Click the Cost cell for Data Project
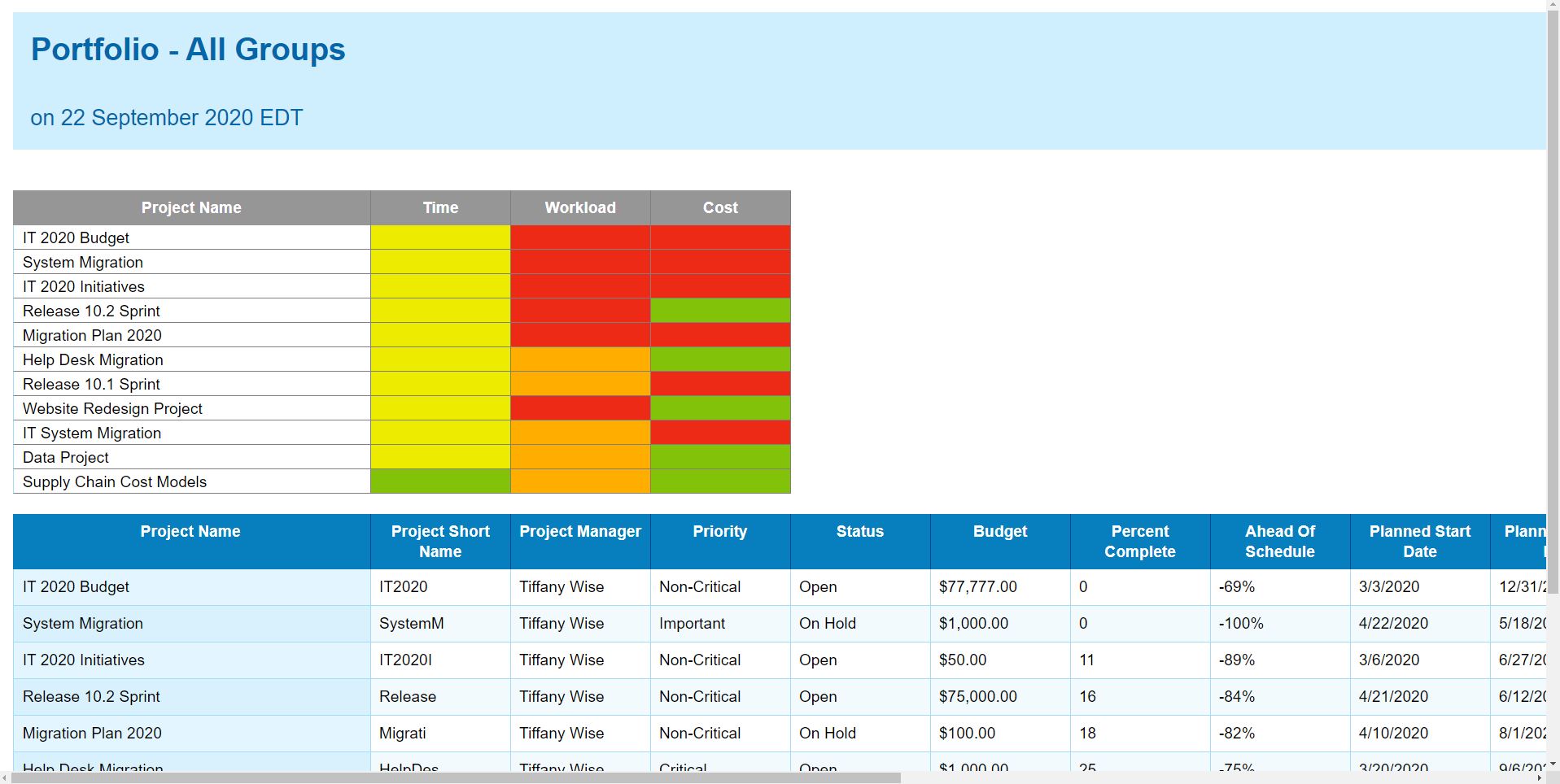The image size is (1560, 784). pyautogui.click(x=720, y=457)
